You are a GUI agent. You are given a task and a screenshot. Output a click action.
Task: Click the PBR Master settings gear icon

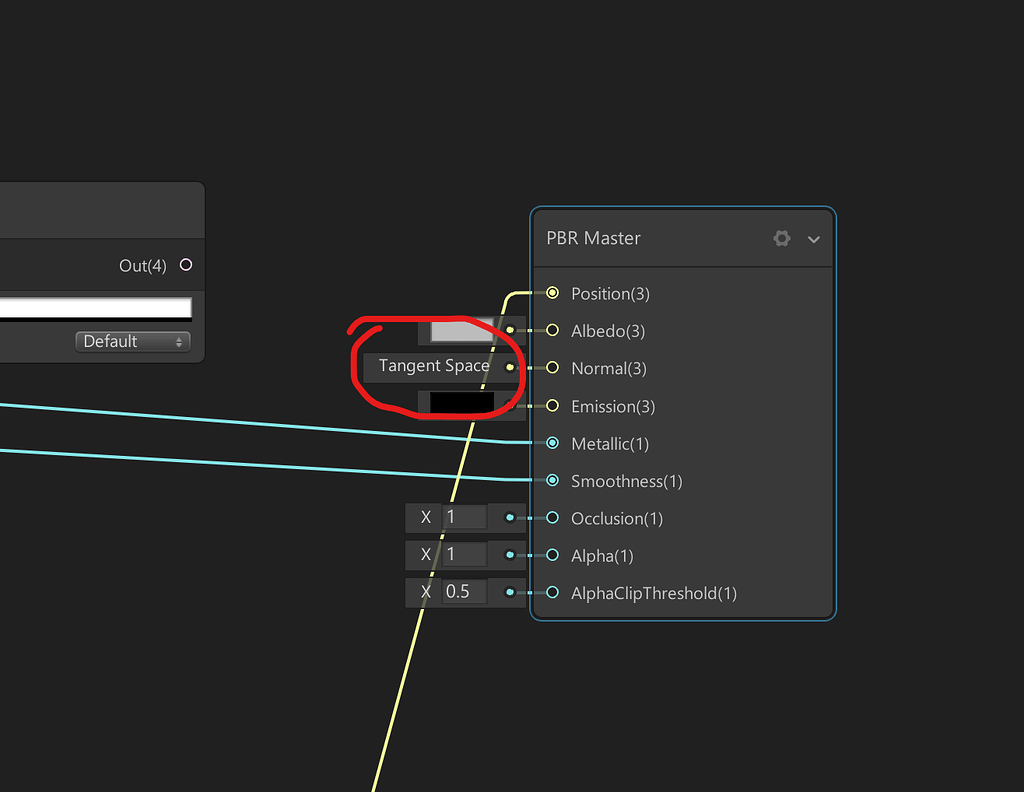pos(781,238)
